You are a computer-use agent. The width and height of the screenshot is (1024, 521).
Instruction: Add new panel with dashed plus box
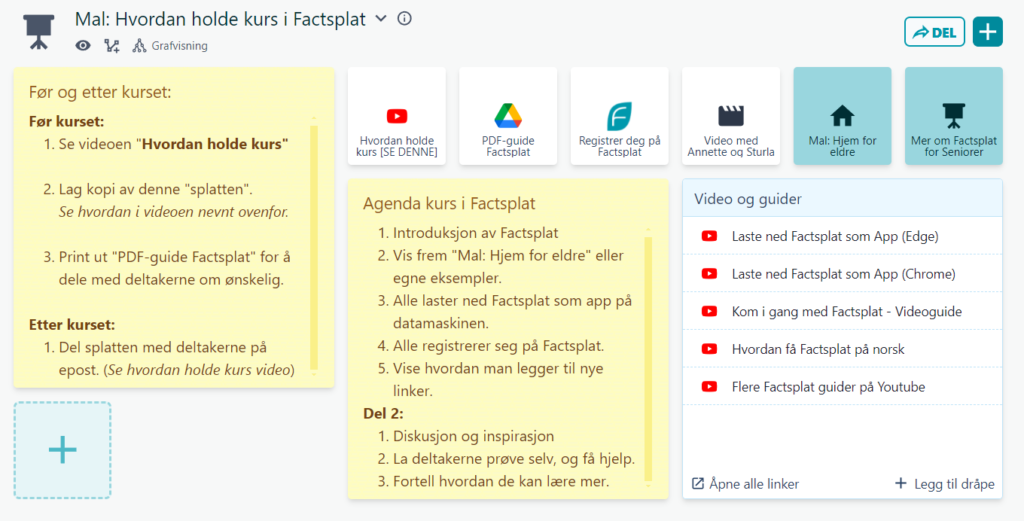tap(62, 450)
